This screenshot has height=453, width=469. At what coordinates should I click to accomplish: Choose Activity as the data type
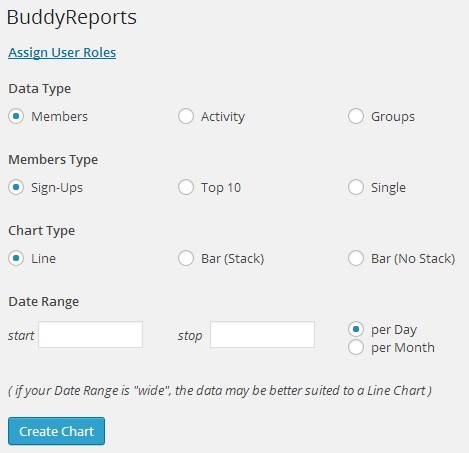(x=186, y=116)
